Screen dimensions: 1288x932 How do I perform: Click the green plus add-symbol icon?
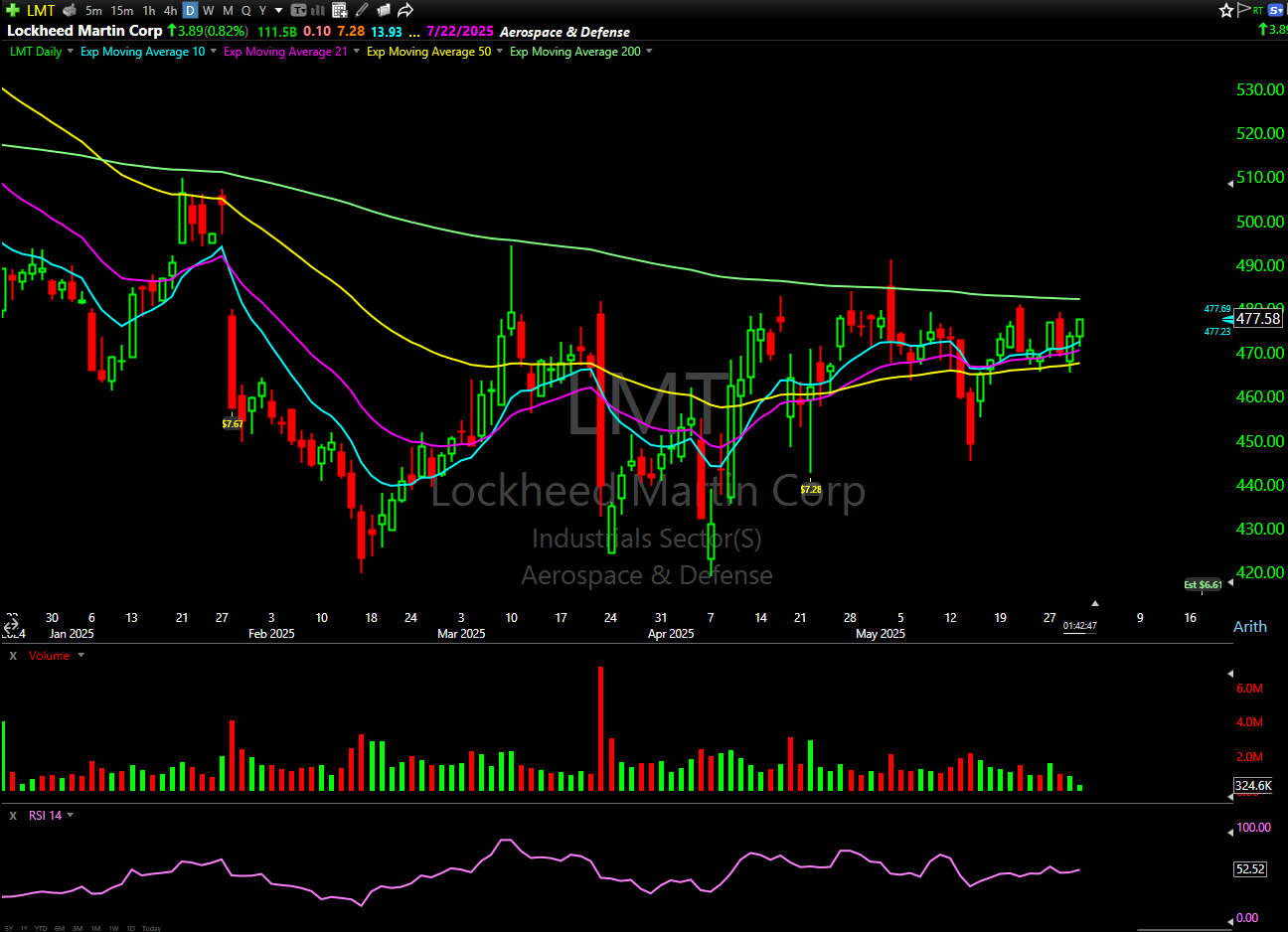[13, 10]
